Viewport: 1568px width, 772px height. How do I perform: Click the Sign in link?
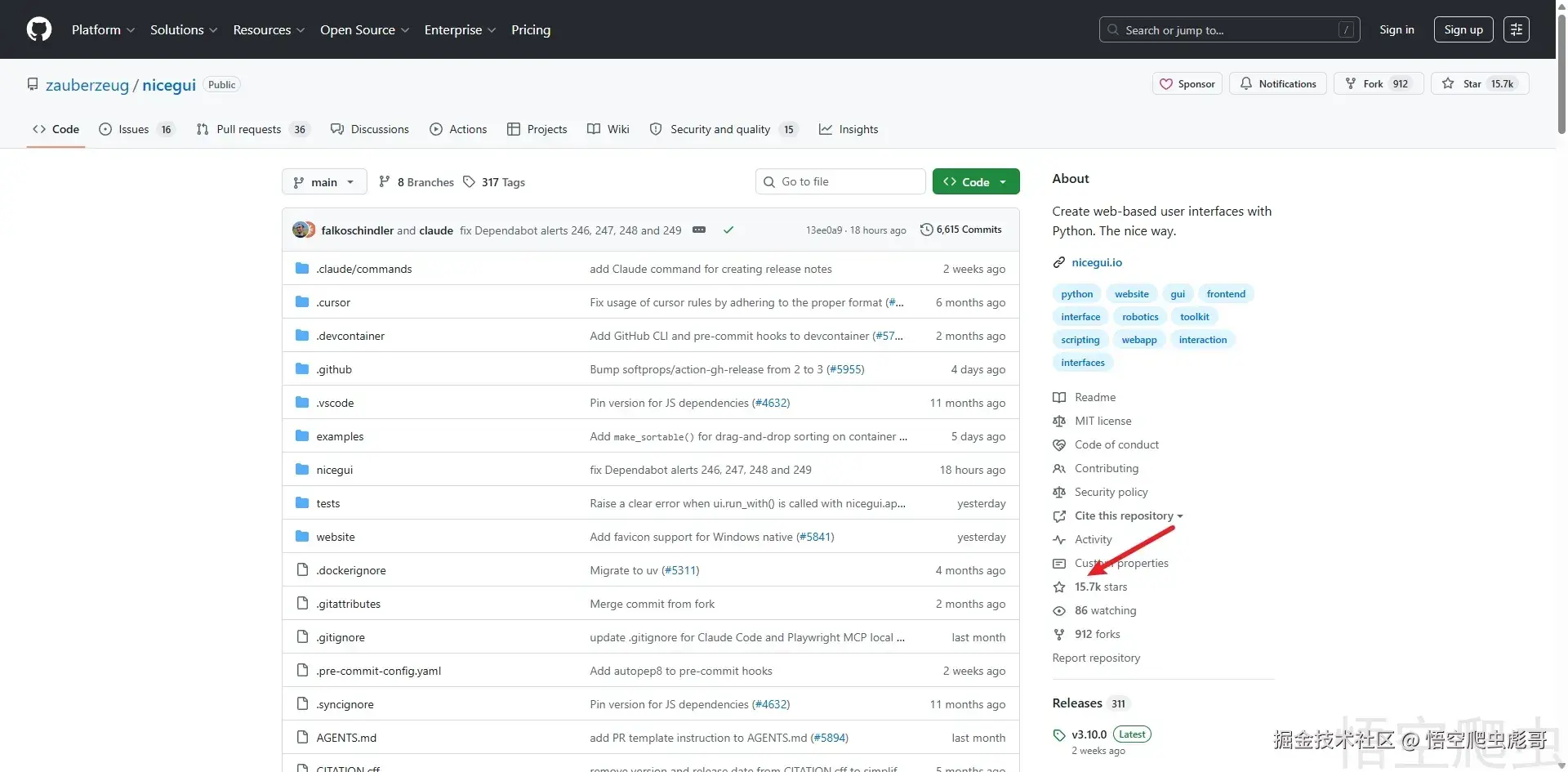click(1396, 29)
